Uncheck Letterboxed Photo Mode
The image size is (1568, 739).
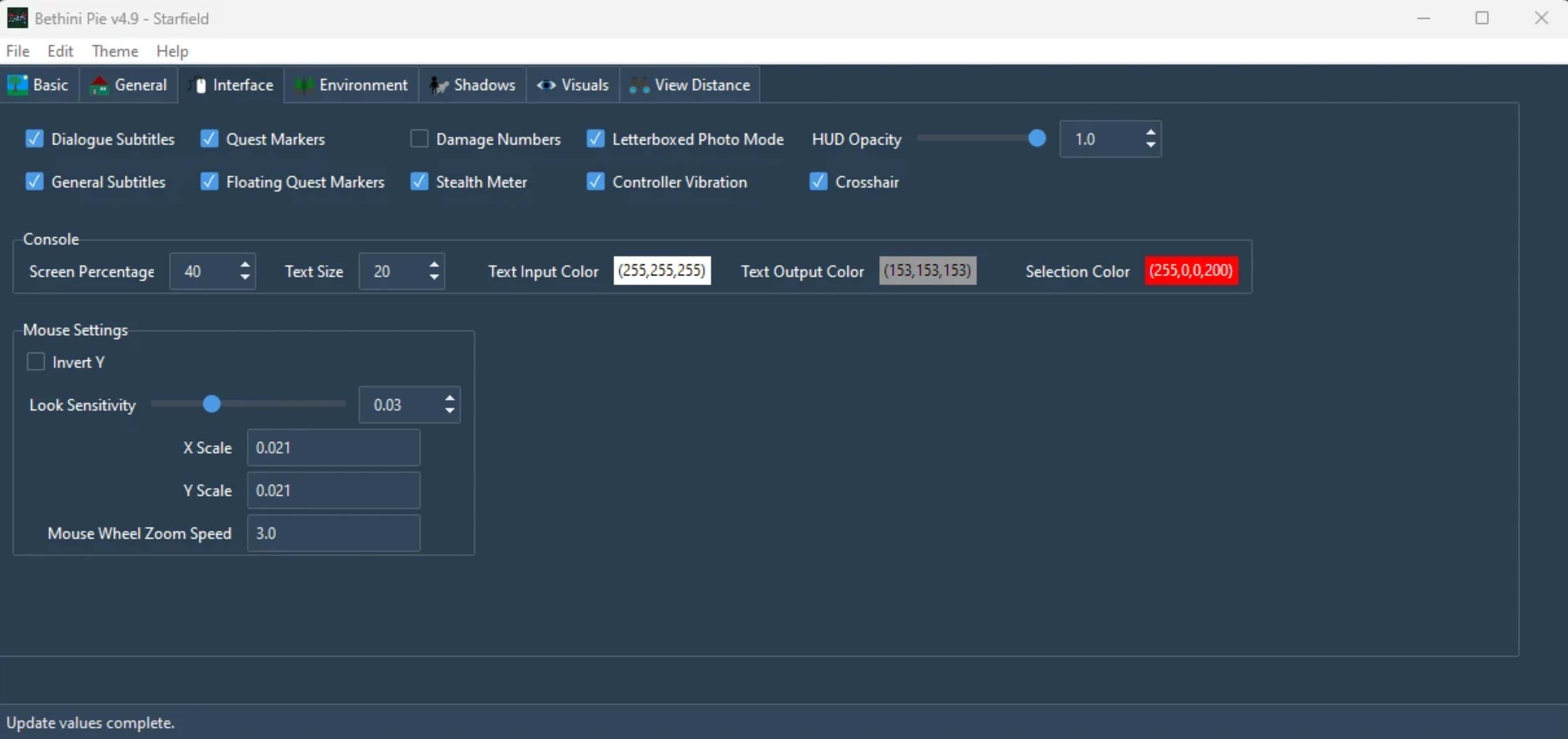[x=595, y=139]
